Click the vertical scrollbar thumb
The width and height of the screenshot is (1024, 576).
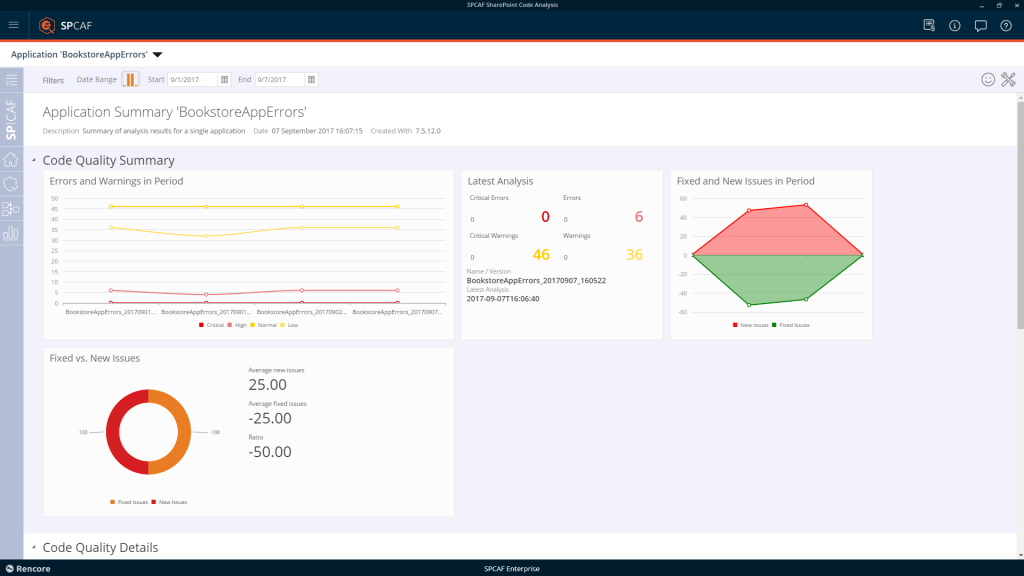(x=1020, y=216)
